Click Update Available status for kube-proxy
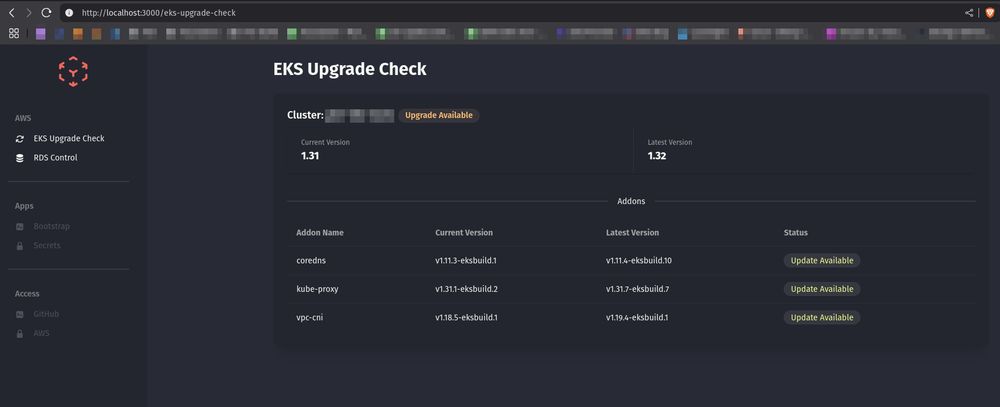 [822, 289]
